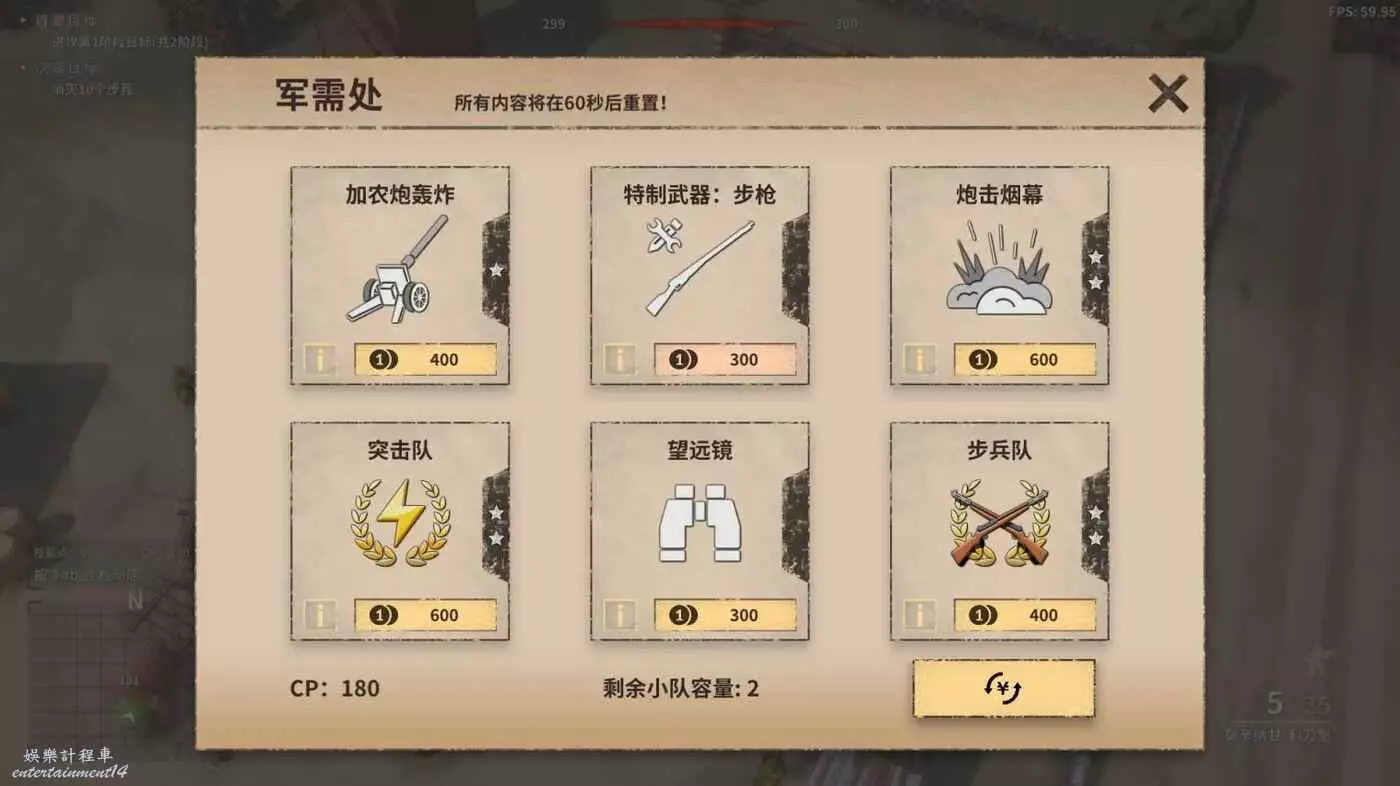
Task: Purchase 突击队 for 600
Action: (x=425, y=615)
